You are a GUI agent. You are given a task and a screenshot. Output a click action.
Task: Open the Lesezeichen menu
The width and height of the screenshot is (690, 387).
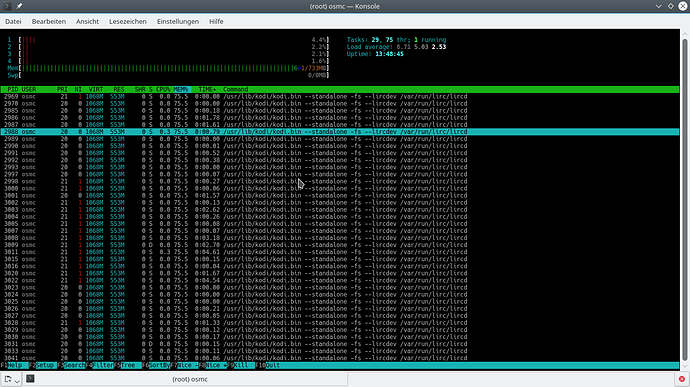tap(128, 21)
